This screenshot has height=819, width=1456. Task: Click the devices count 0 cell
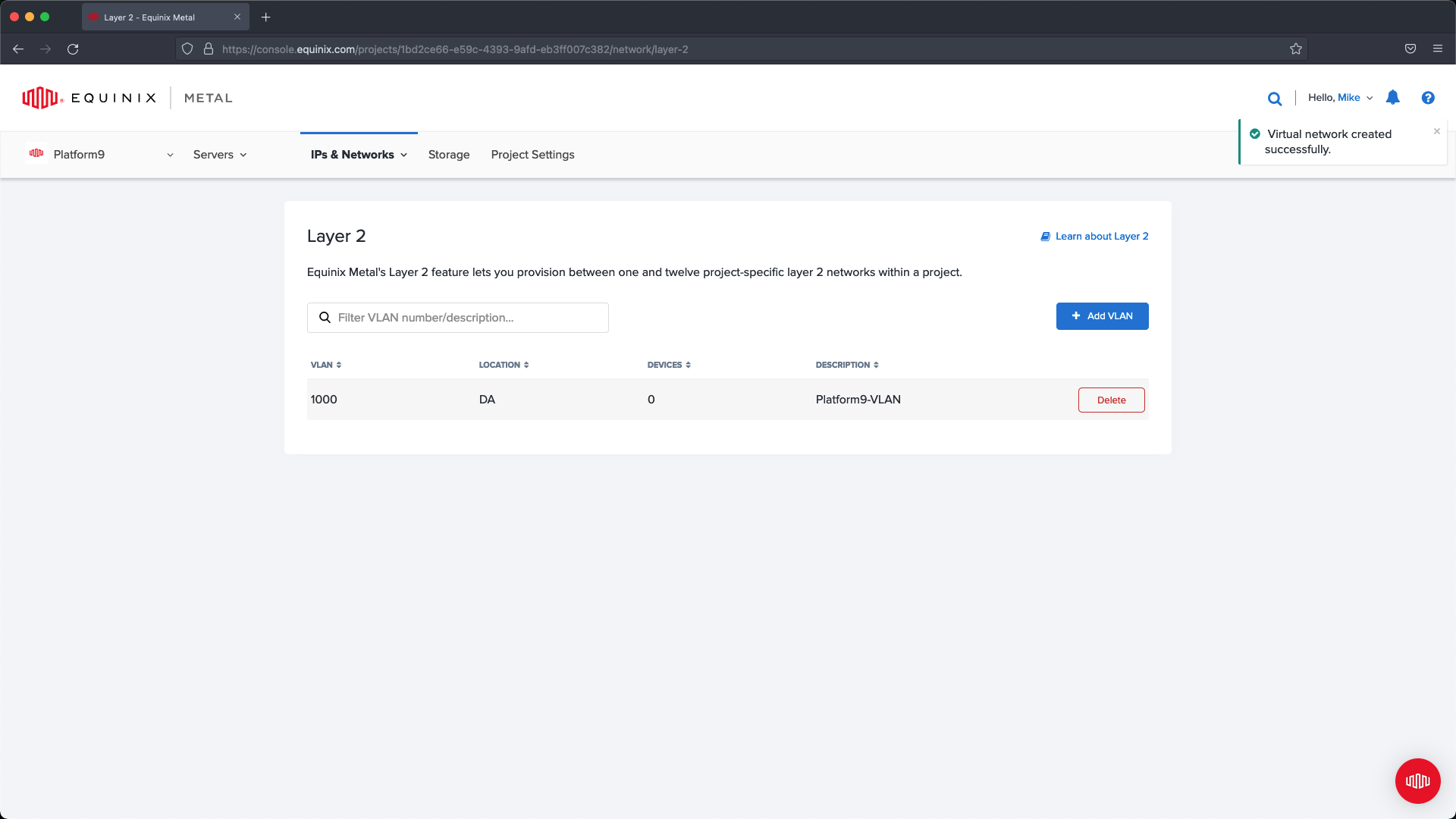[651, 400]
